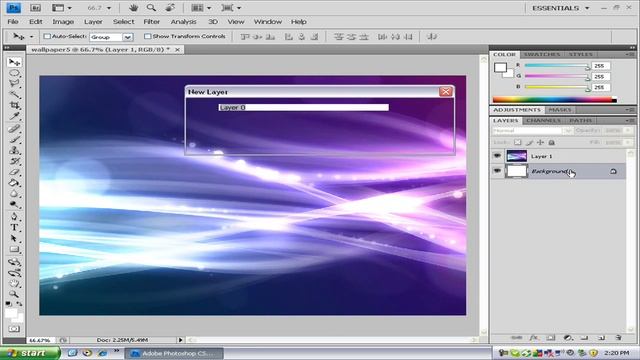Select the Elliptical Marquee tool

coord(14,73)
